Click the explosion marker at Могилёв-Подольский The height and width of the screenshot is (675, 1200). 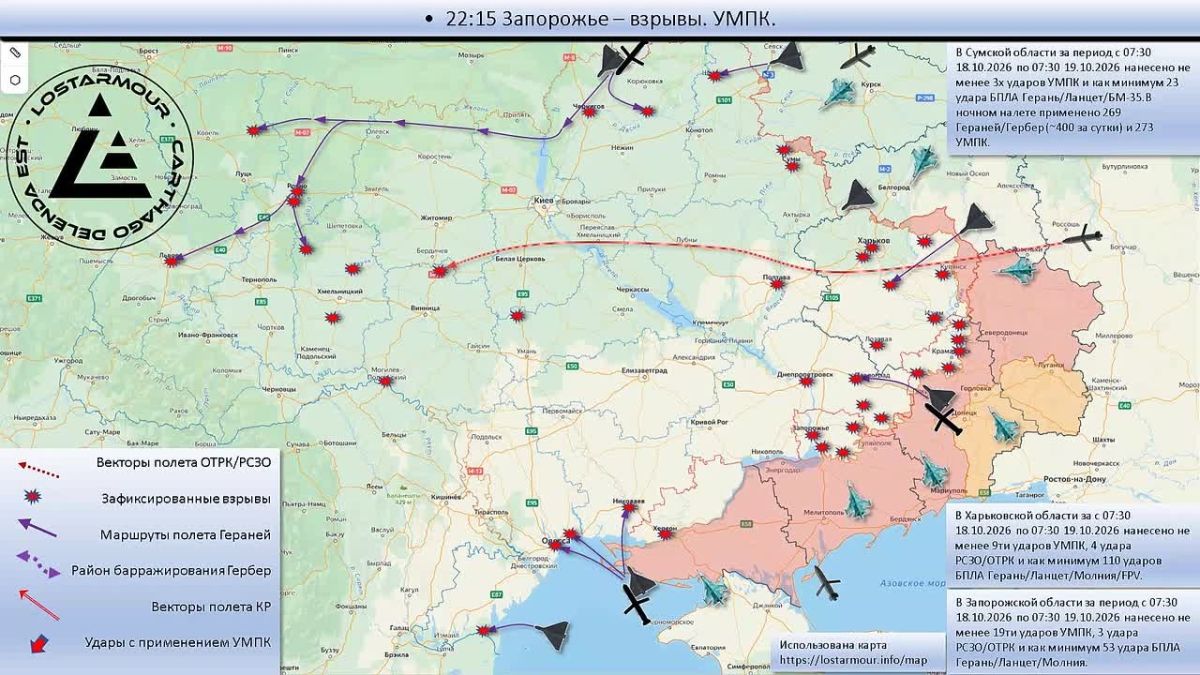pyautogui.click(x=386, y=379)
